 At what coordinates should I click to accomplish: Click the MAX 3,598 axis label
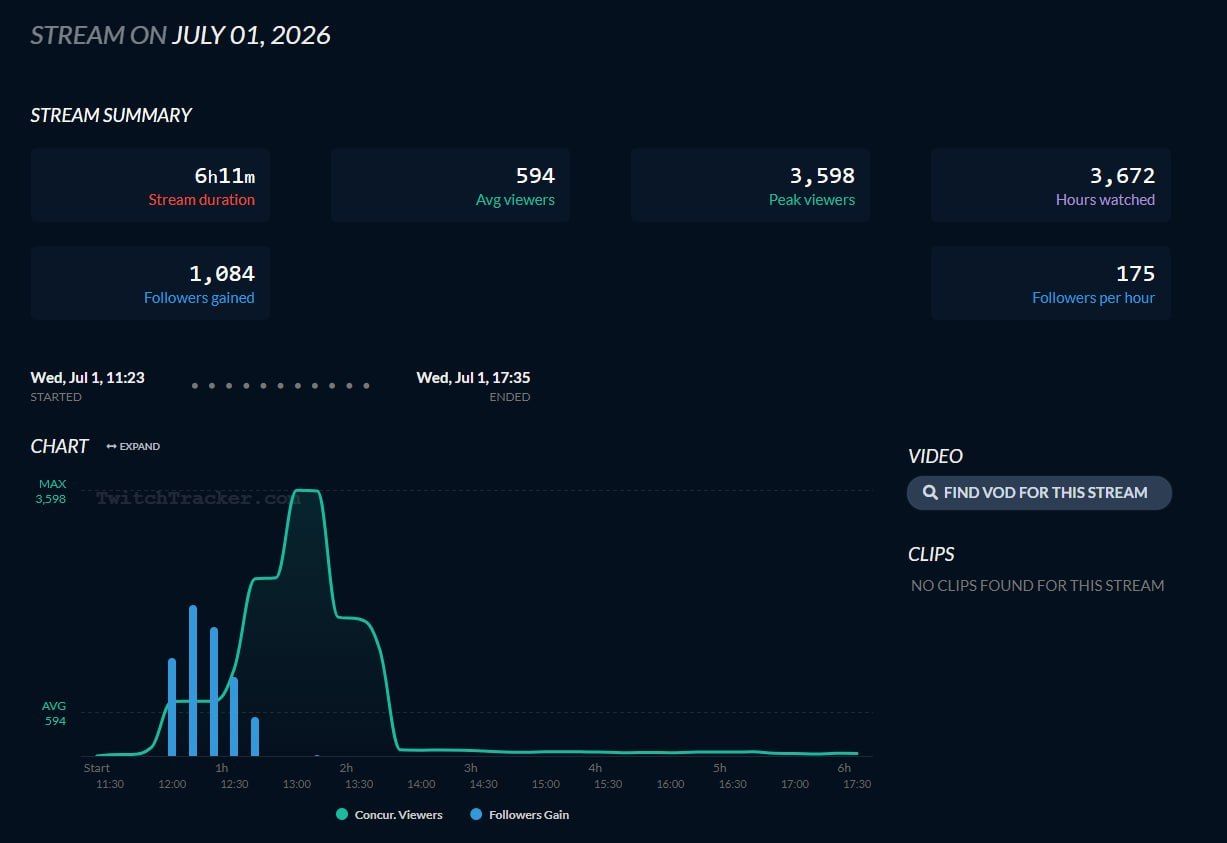(51, 491)
